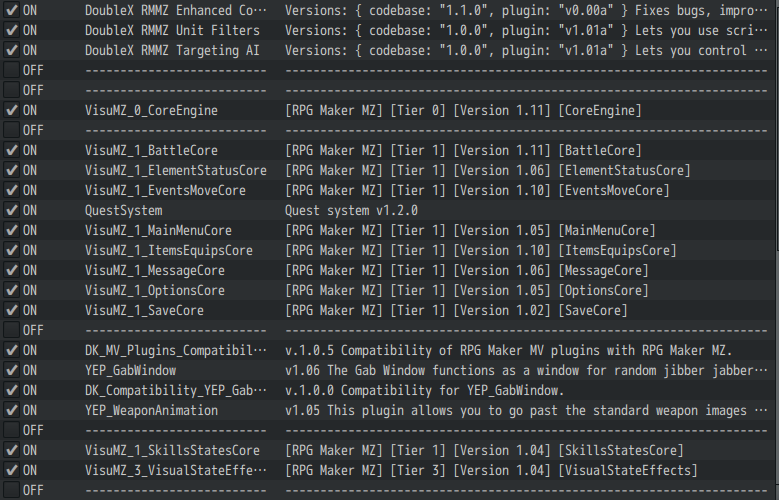Click the v1.06 Gab Window description
Viewport: 779px width, 500px height.
click(526, 370)
